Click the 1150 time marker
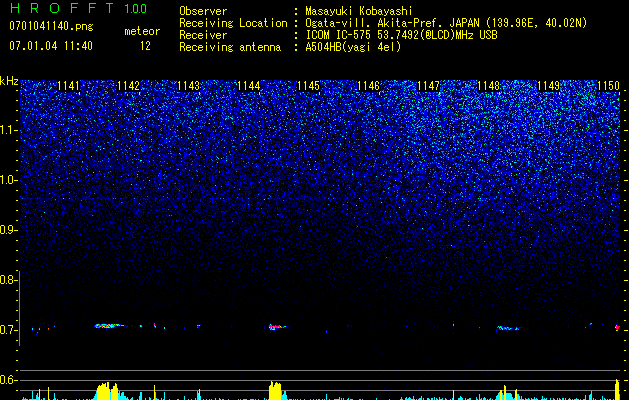629x400 pixels. pos(608,86)
